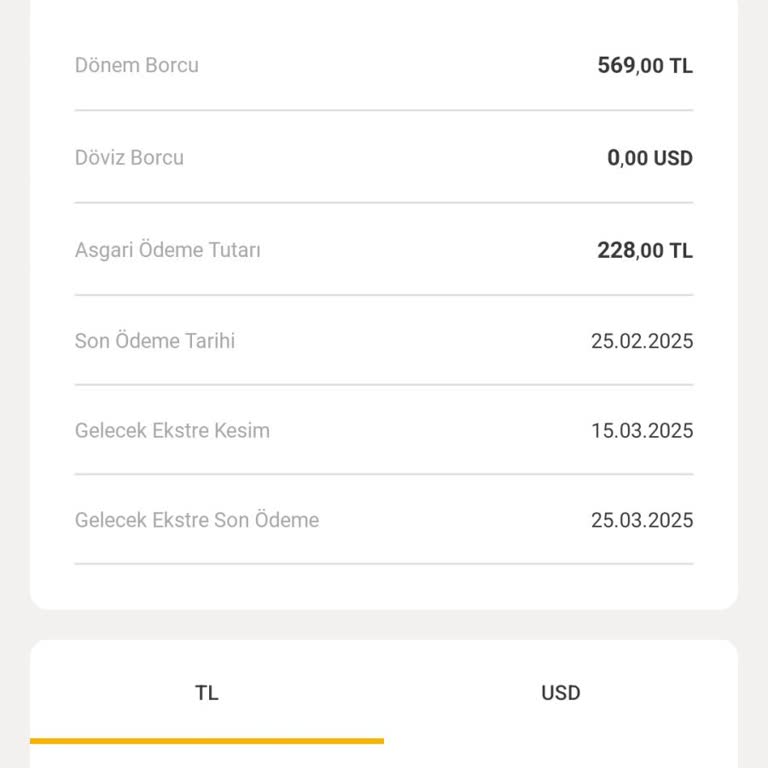Tap the 228,00 TL minimum payment amount

tap(644, 250)
